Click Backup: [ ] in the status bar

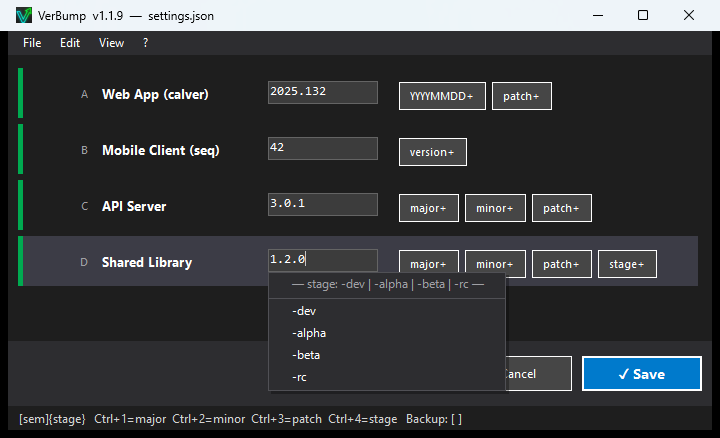pyautogui.click(x=434, y=419)
